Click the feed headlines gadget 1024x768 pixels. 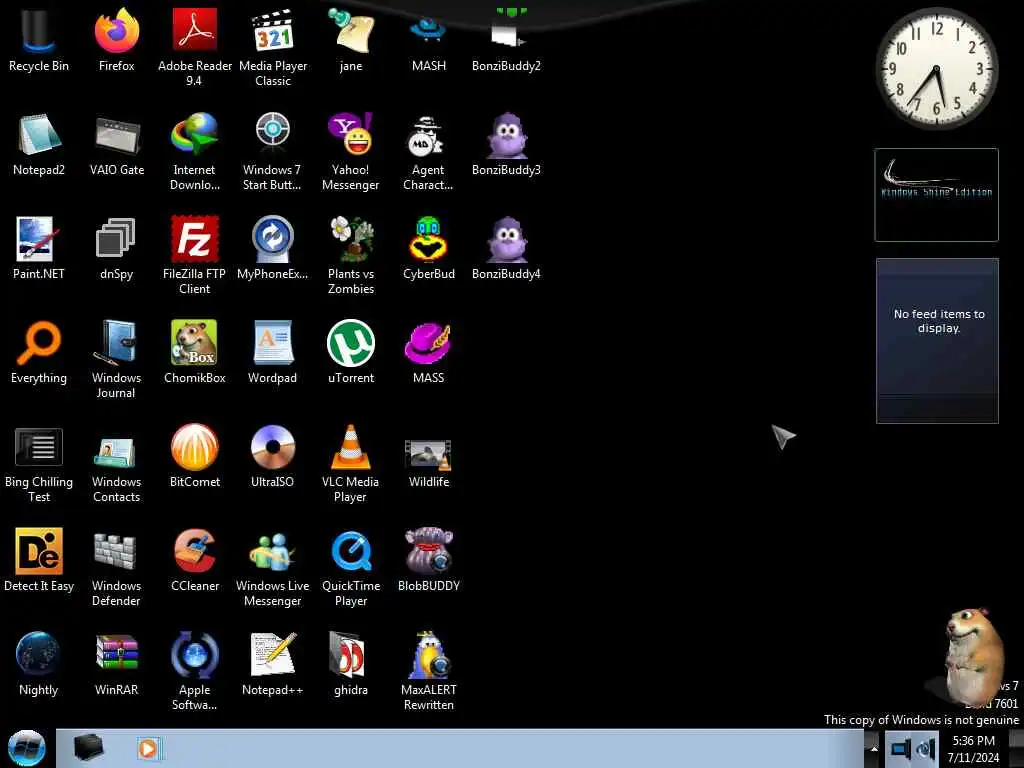(937, 340)
